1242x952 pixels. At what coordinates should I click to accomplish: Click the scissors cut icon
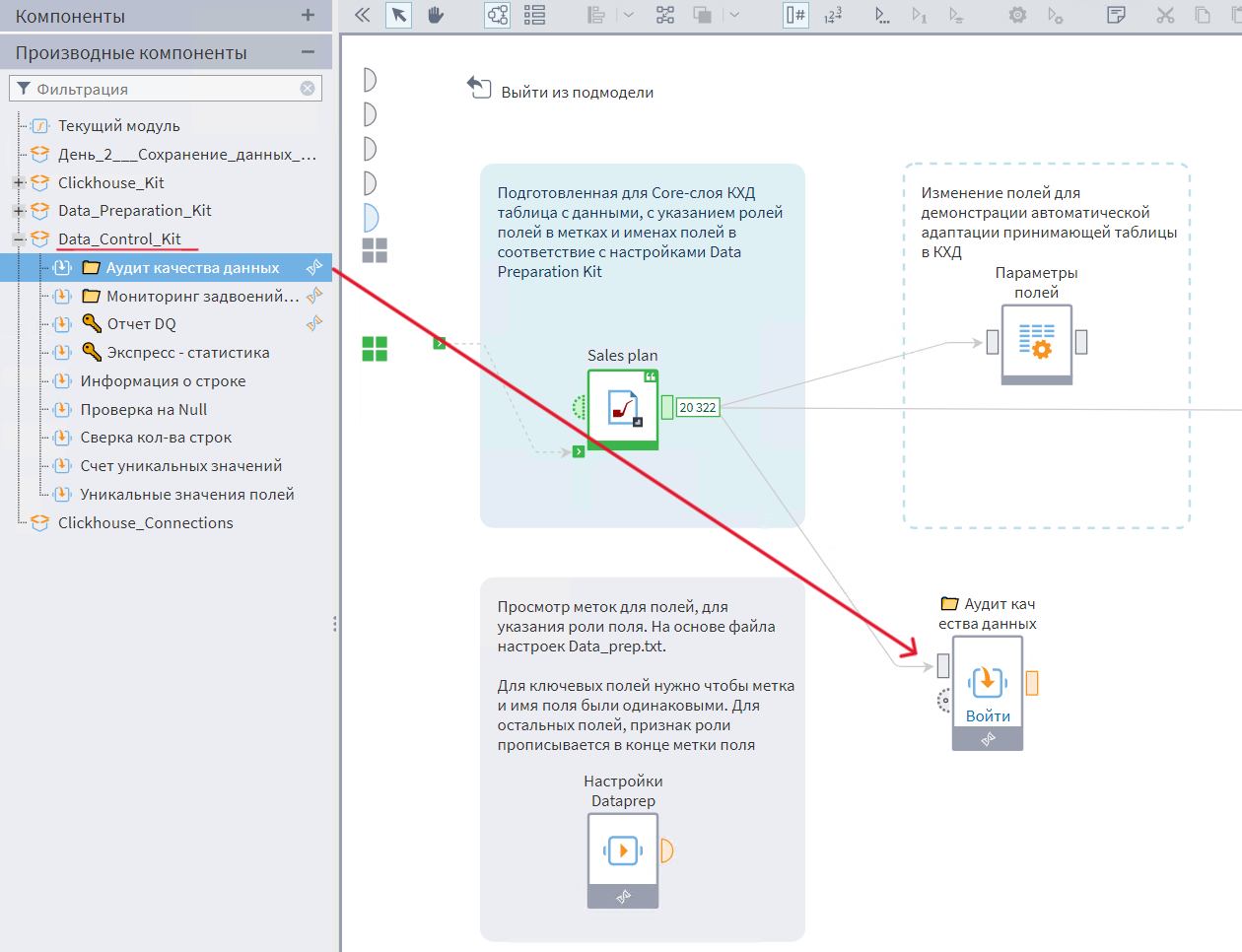point(1165,15)
